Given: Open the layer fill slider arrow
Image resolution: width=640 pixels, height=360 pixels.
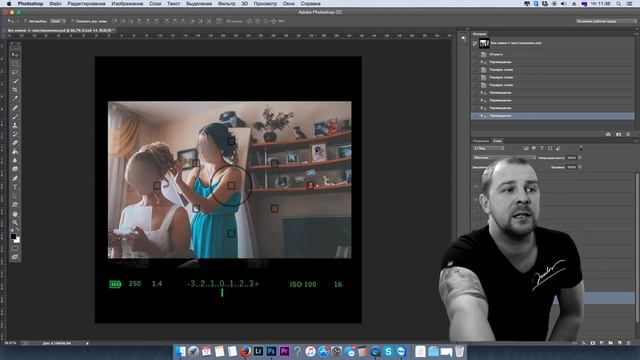Looking at the screenshot, I should [580, 167].
